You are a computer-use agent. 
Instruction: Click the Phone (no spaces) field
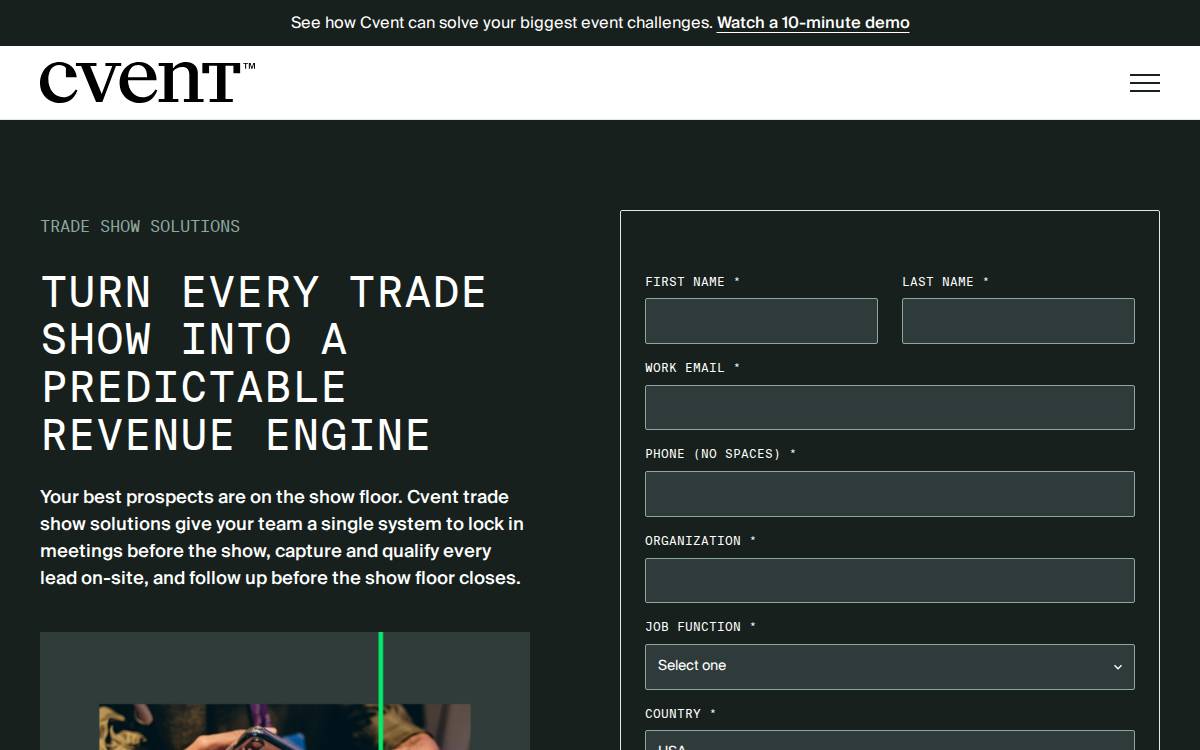click(890, 494)
